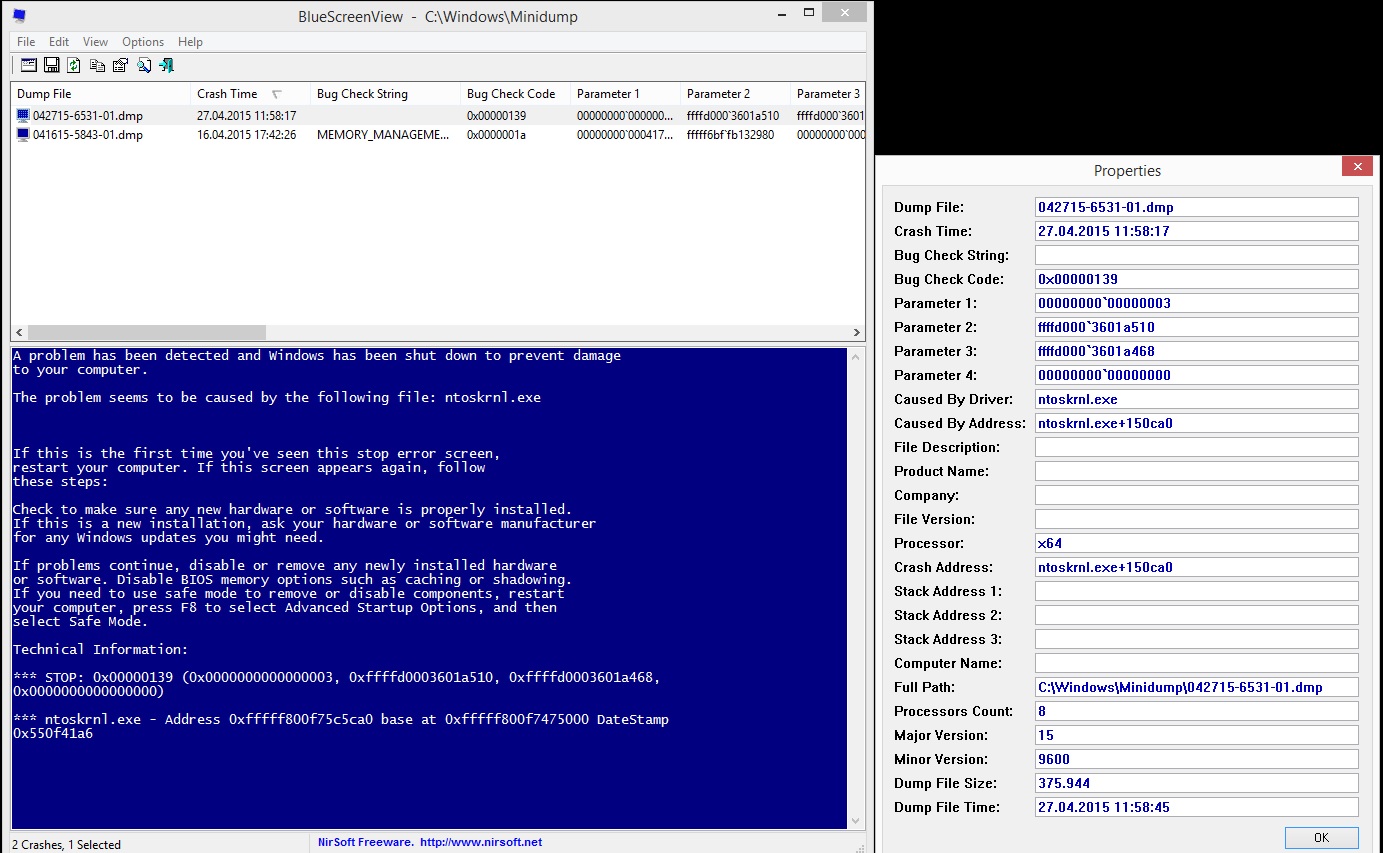Click the Parameter 1 field in Properties
The image size is (1383, 853).
pyautogui.click(x=1197, y=303)
